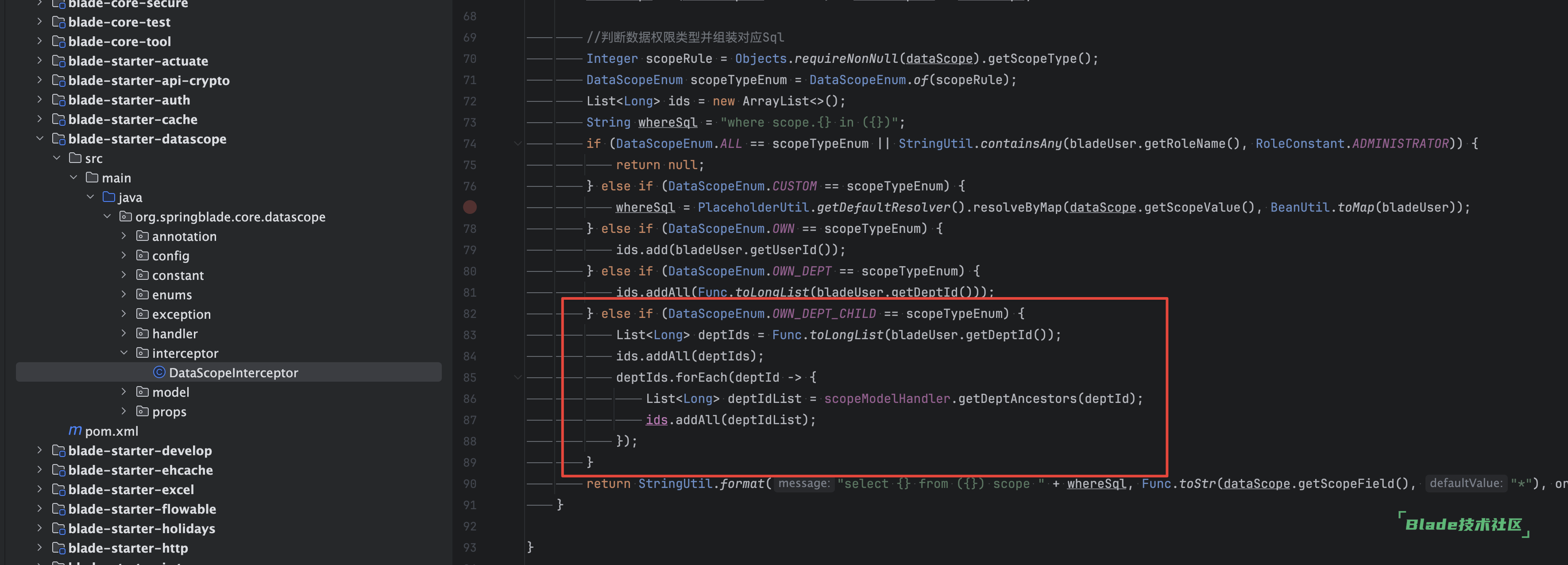Click line number 90 in the gutter
The height and width of the screenshot is (565, 1568).
469,484
